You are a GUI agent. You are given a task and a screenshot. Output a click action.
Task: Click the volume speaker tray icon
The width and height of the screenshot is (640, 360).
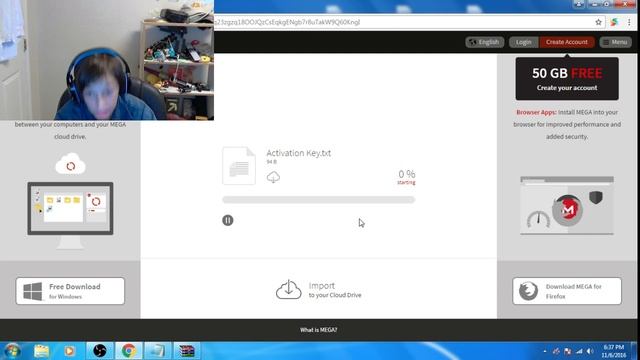[x=590, y=351]
